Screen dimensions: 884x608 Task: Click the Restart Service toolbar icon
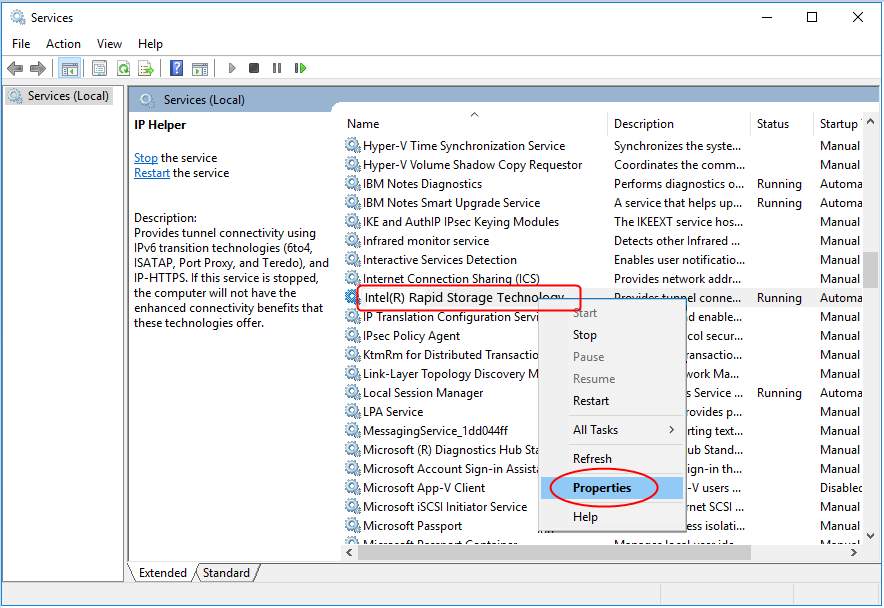[301, 68]
